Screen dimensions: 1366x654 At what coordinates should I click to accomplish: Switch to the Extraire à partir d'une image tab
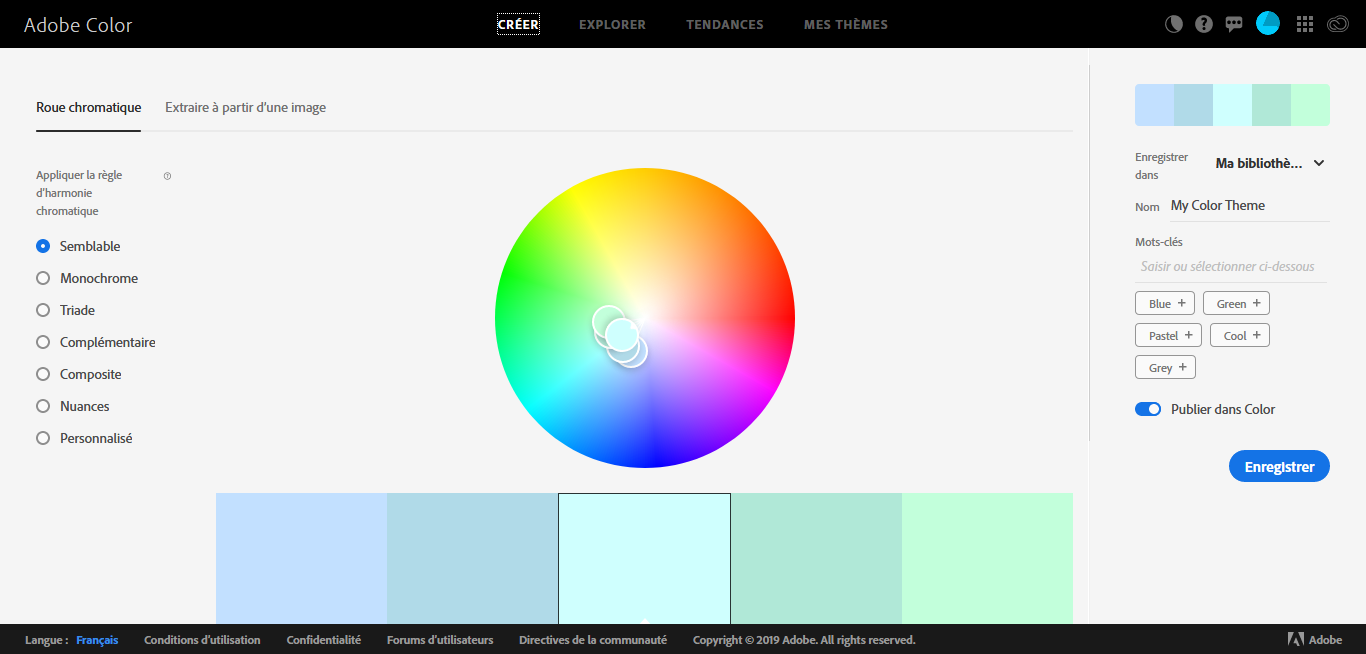point(245,106)
